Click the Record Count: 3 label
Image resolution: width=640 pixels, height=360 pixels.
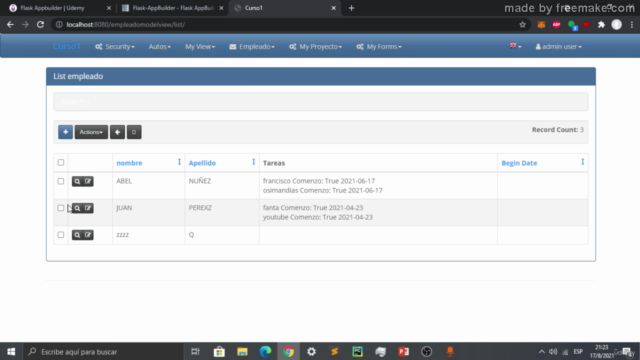point(558,130)
